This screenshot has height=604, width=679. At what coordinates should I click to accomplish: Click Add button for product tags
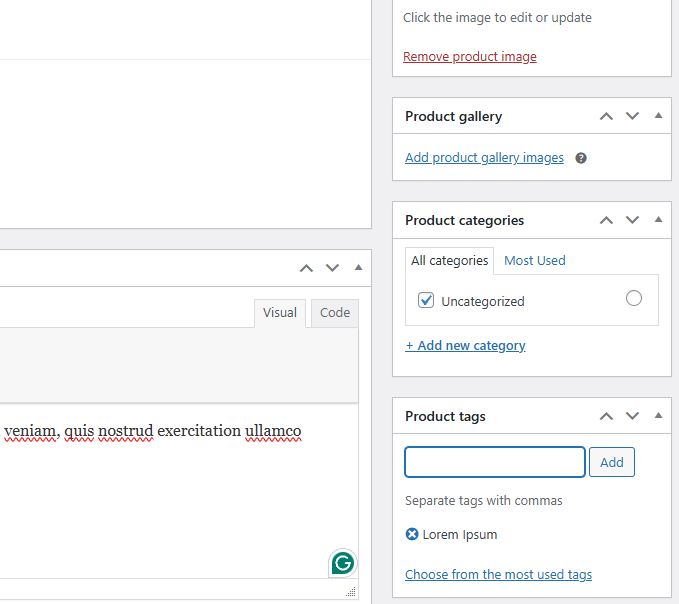click(611, 462)
